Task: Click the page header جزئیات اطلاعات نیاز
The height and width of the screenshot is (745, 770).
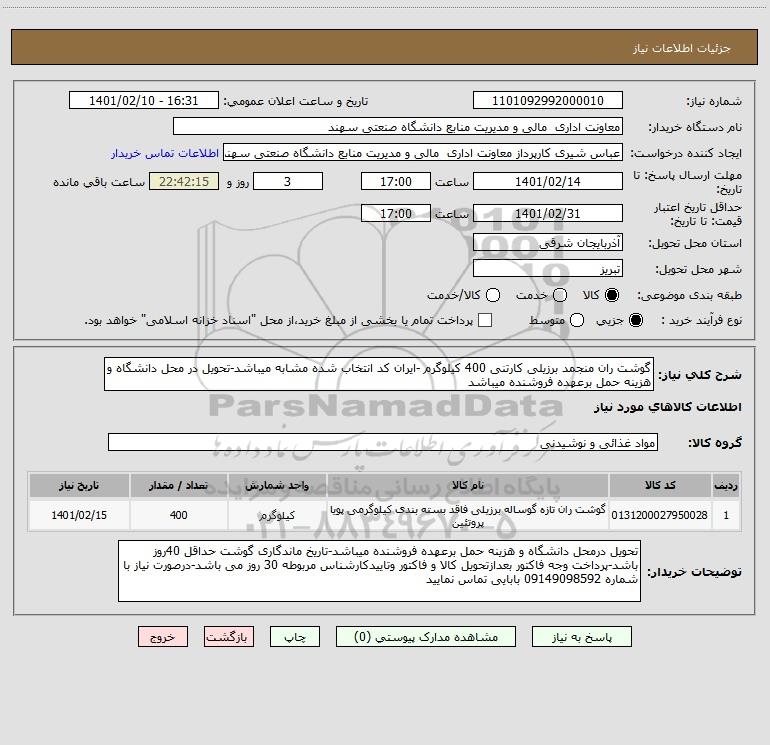Action: (682, 48)
